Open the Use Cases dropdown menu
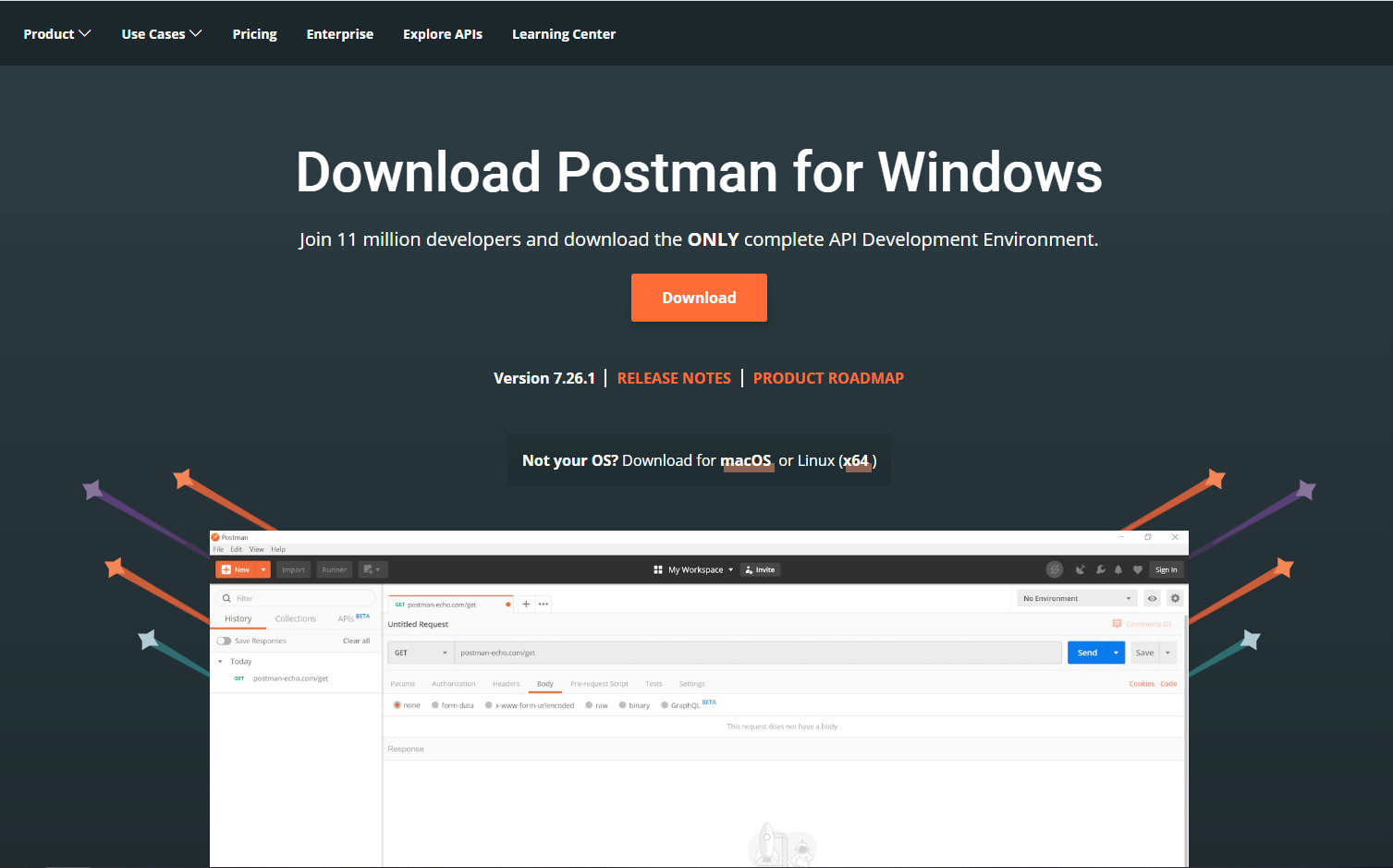This screenshot has width=1393, height=868. (162, 34)
